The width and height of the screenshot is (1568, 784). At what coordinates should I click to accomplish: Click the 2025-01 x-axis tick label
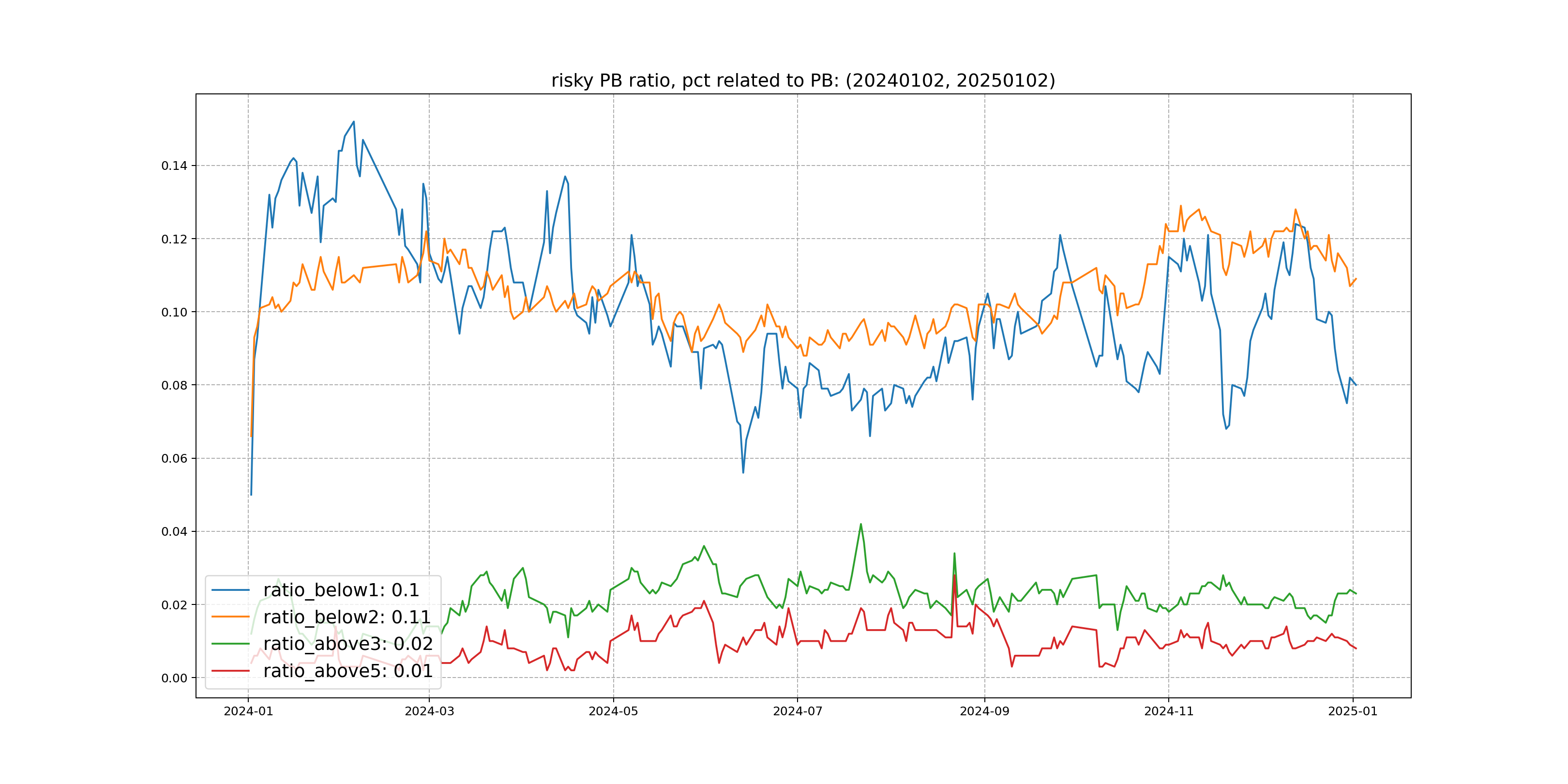1353,711
